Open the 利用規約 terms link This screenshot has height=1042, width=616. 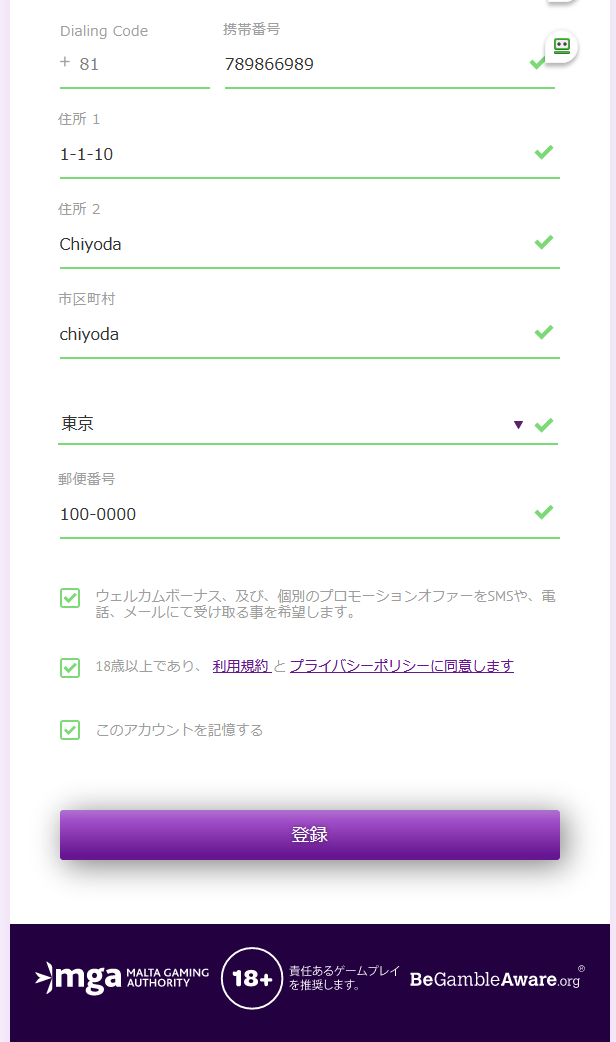click(x=241, y=666)
